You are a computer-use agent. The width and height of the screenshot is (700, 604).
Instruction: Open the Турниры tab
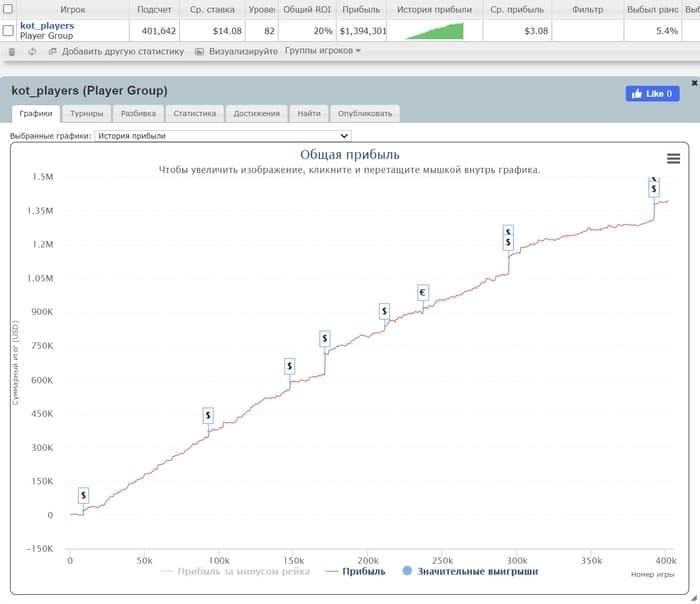[x=87, y=113]
